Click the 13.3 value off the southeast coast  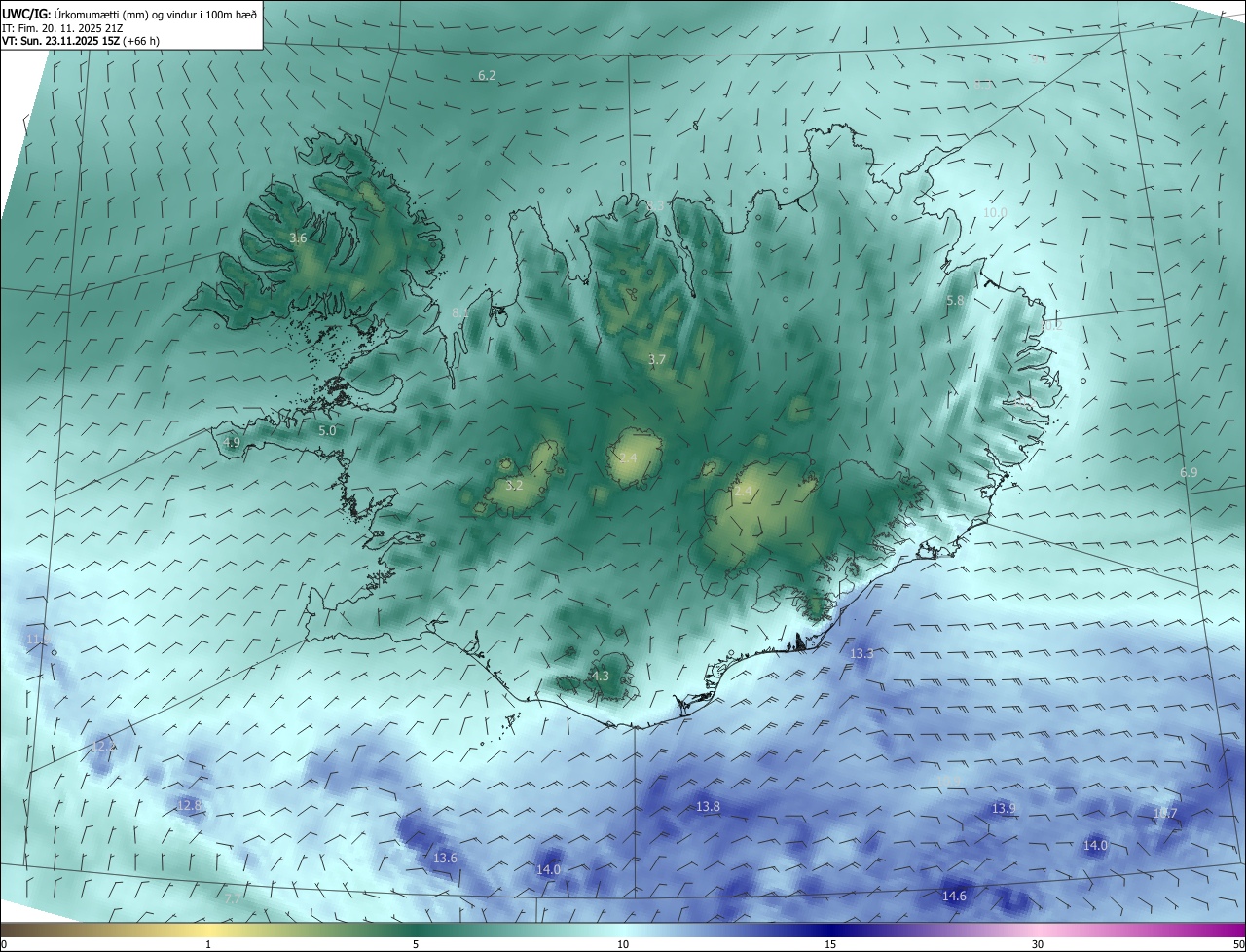pyautogui.click(x=862, y=653)
